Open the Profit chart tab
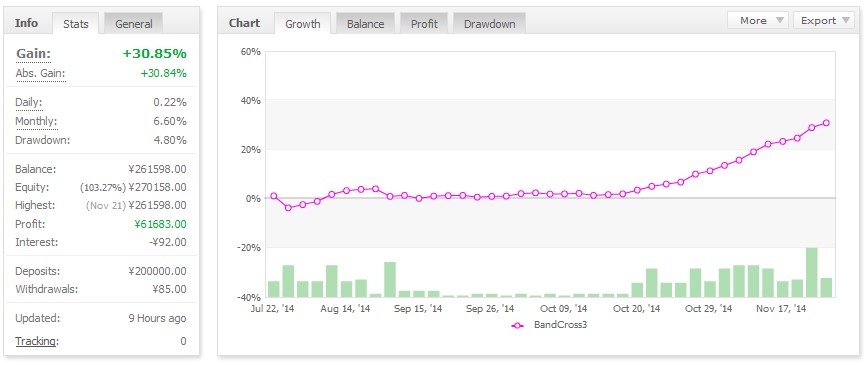867x365 pixels. tap(424, 24)
